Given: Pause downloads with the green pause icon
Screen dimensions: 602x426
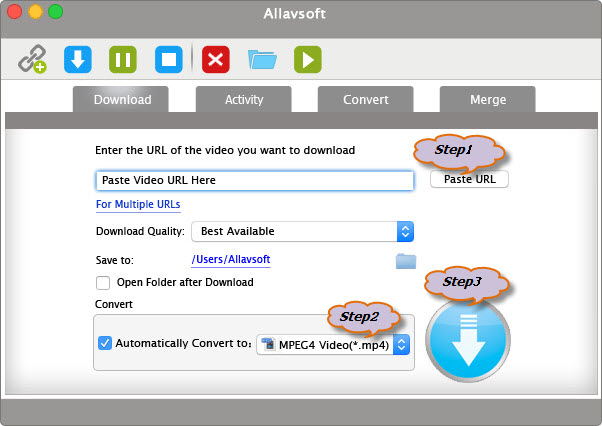Looking at the screenshot, I should pos(123,59).
